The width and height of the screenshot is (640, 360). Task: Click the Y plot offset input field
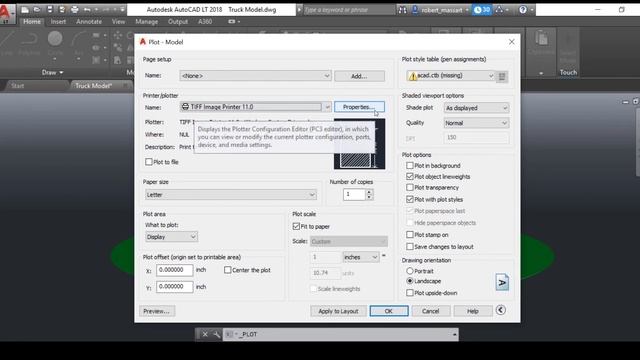coord(174,287)
